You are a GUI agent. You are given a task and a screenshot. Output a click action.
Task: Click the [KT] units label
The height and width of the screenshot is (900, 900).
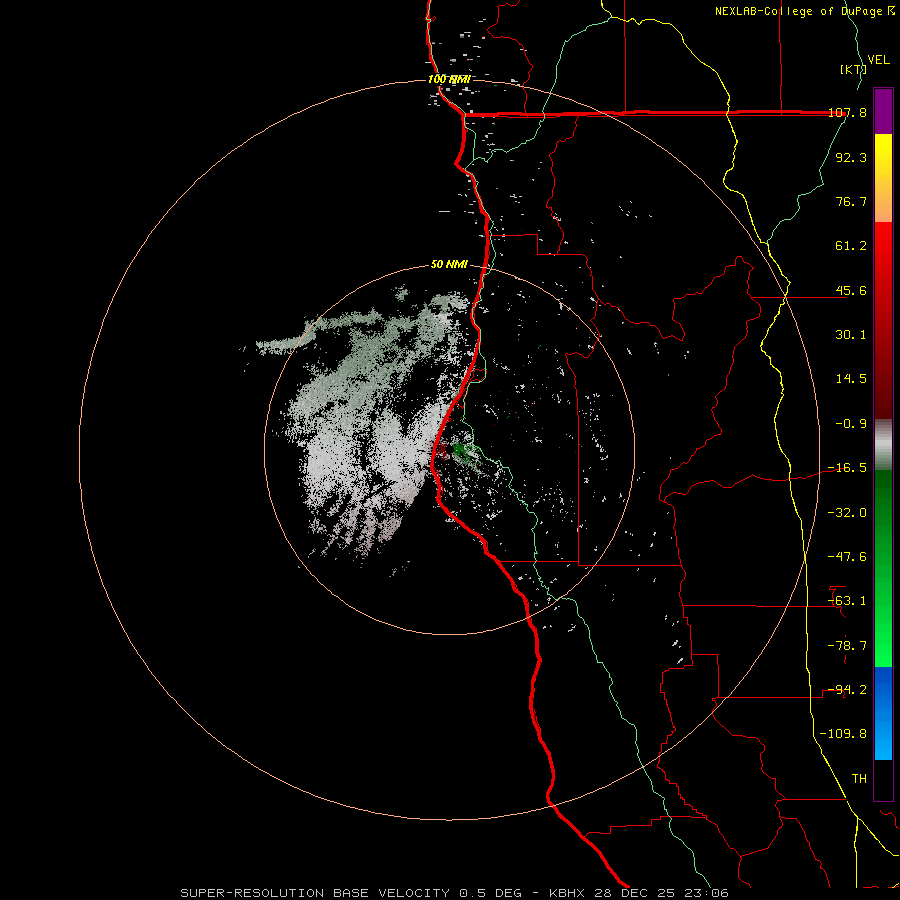pyautogui.click(x=853, y=69)
